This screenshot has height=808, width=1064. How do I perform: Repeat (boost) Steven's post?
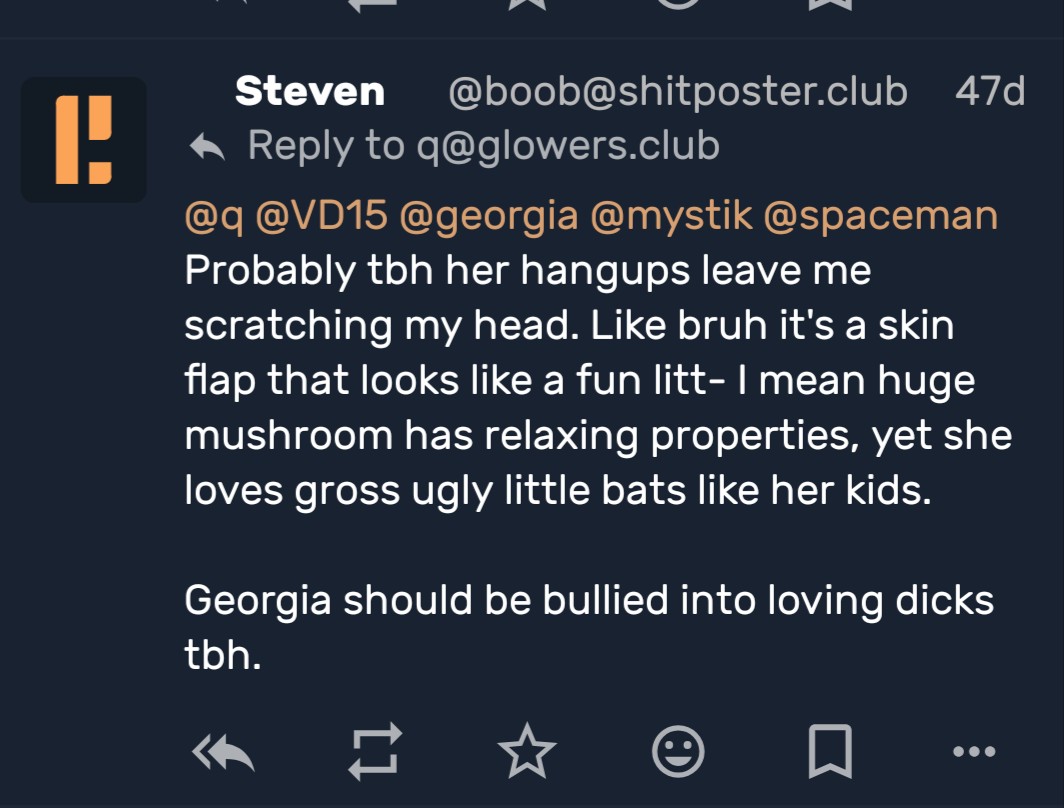click(x=375, y=750)
